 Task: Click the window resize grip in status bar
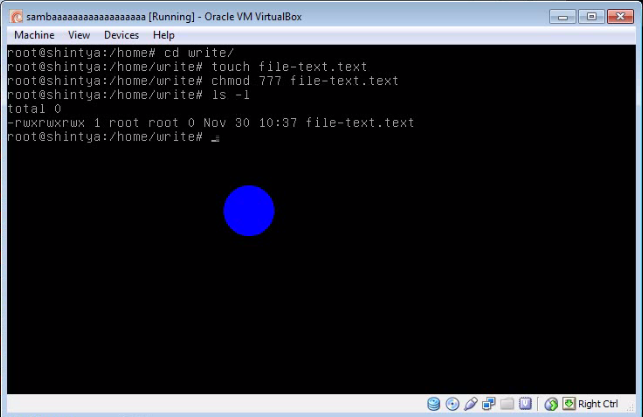point(631,406)
